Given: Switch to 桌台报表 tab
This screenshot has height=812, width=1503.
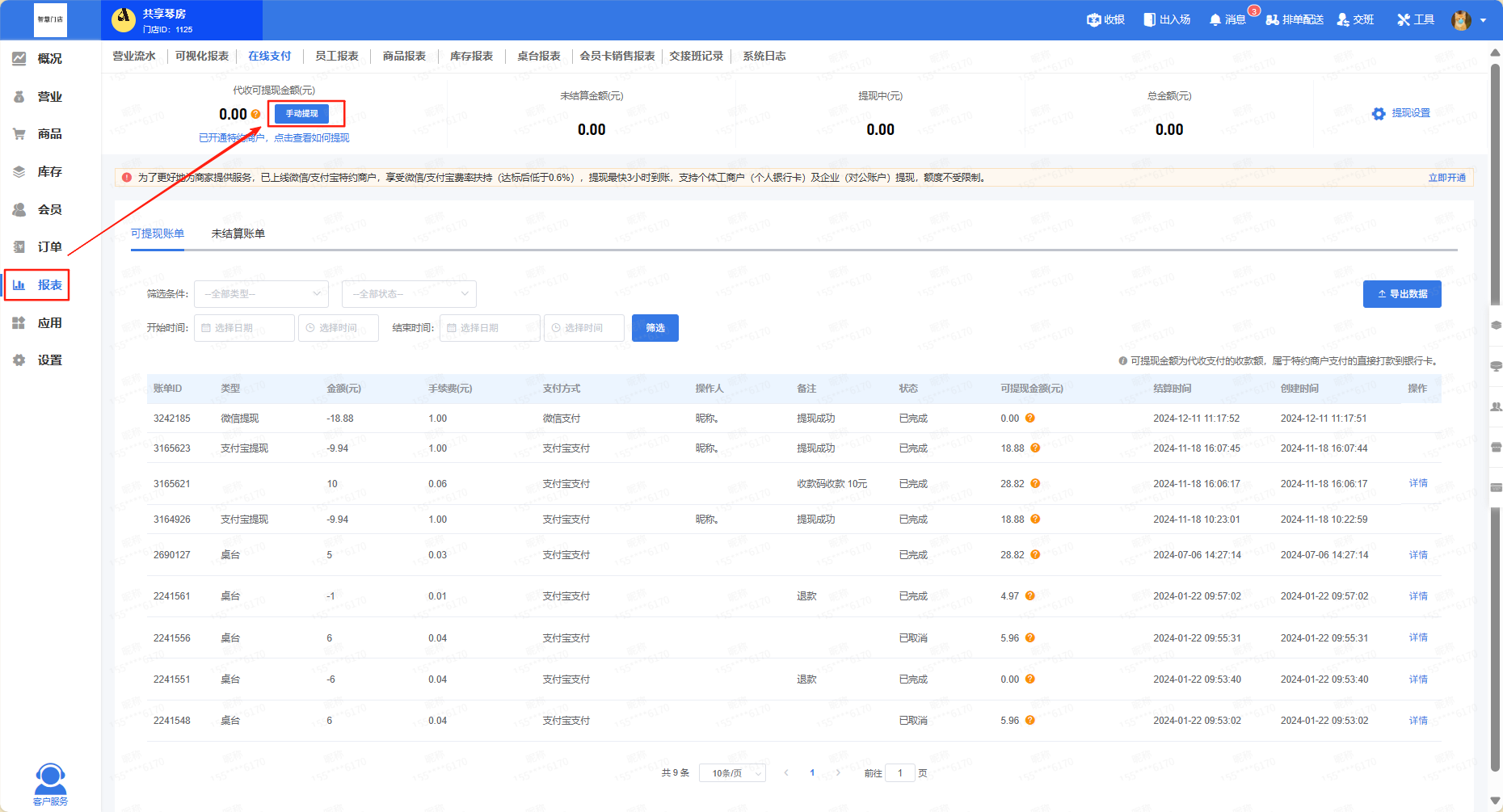Looking at the screenshot, I should [x=539, y=57].
